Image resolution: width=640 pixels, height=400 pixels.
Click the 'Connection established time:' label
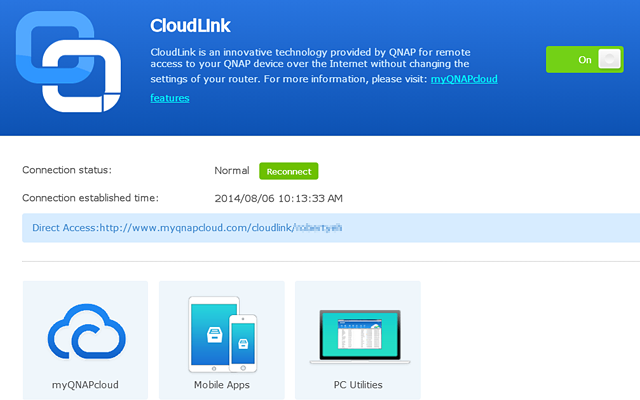pyautogui.click(x=90, y=198)
